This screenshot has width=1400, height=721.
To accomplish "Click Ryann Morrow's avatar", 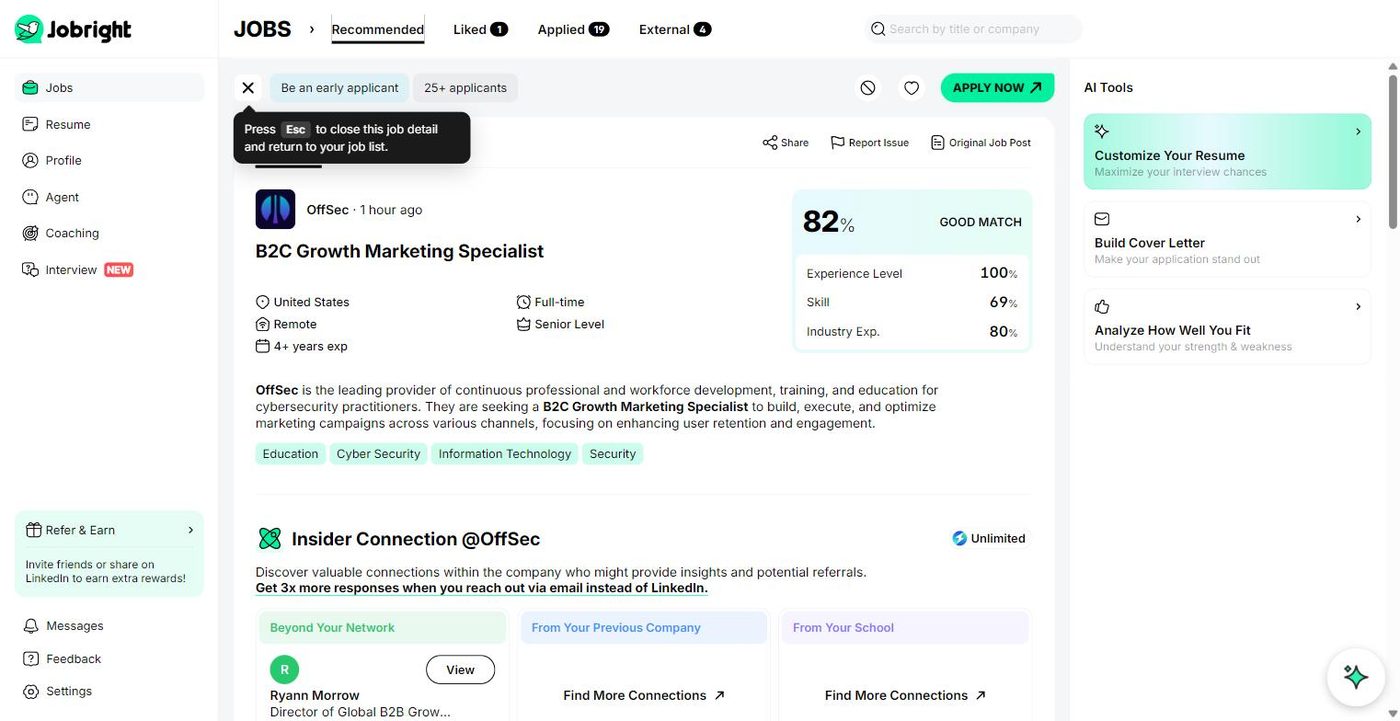I will [x=284, y=670].
